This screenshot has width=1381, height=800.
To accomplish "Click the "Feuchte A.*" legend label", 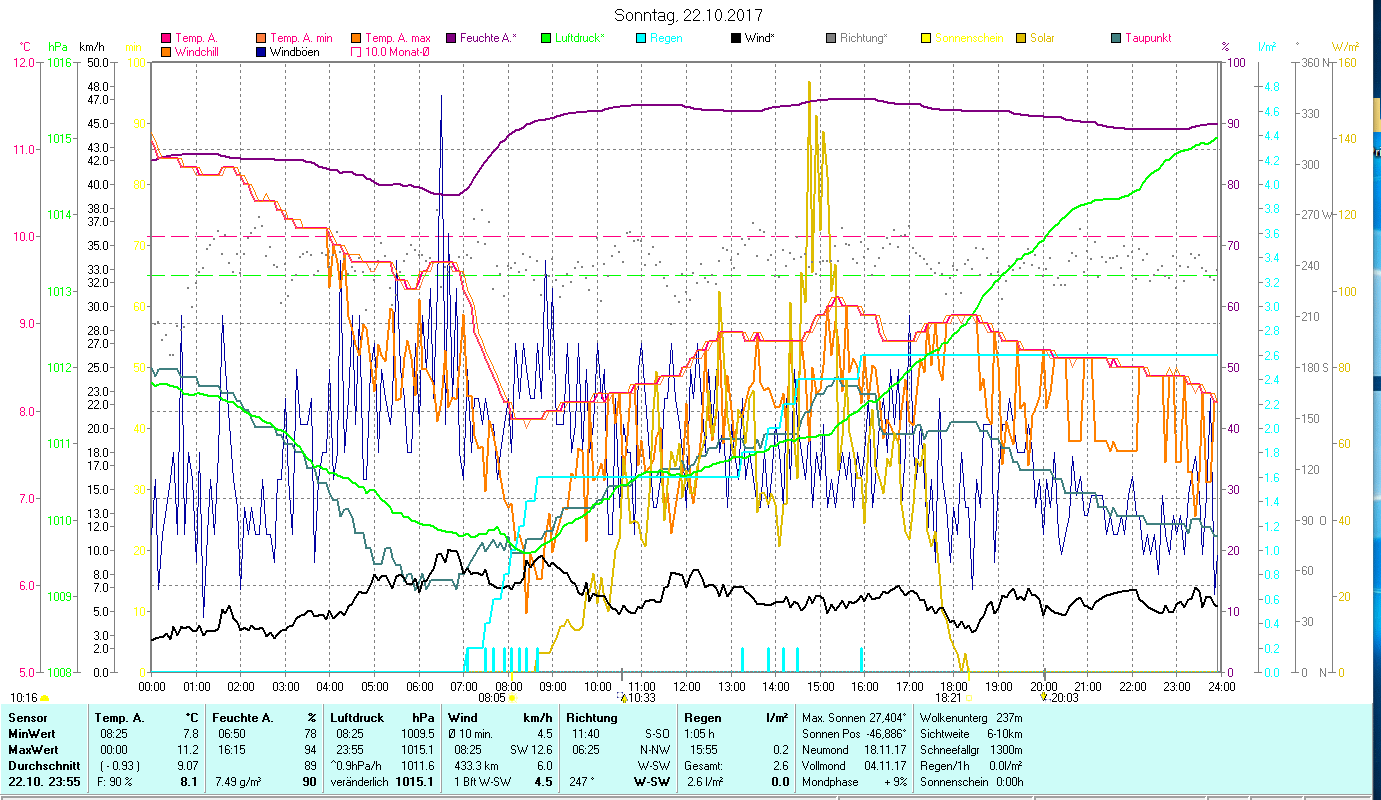I will coord(489,38).
